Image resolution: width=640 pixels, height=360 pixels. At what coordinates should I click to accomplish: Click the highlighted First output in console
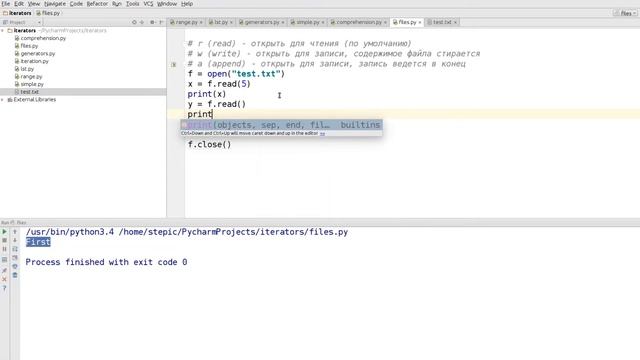(x=38, y=242)
